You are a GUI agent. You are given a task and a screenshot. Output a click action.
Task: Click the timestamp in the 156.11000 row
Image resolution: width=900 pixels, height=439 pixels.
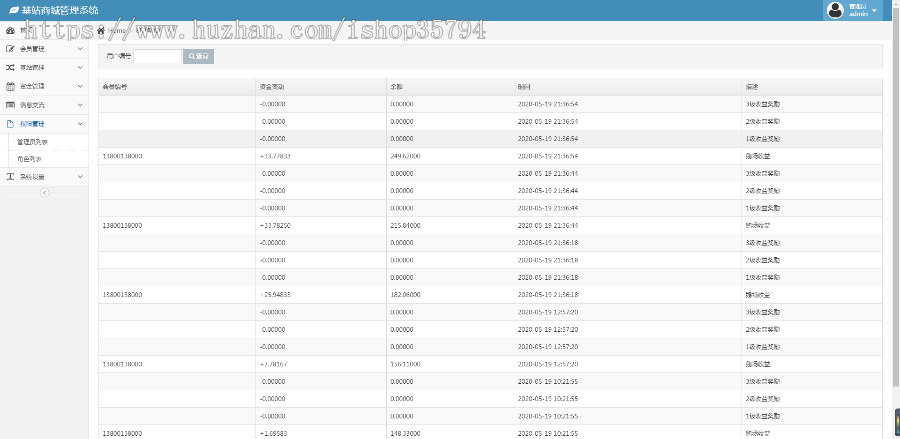coord(548,364)
